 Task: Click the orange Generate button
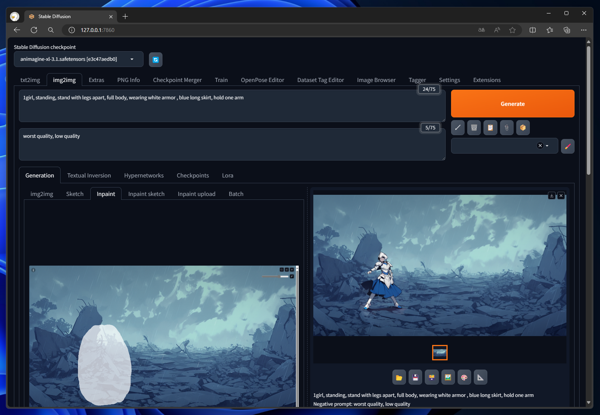513,104
